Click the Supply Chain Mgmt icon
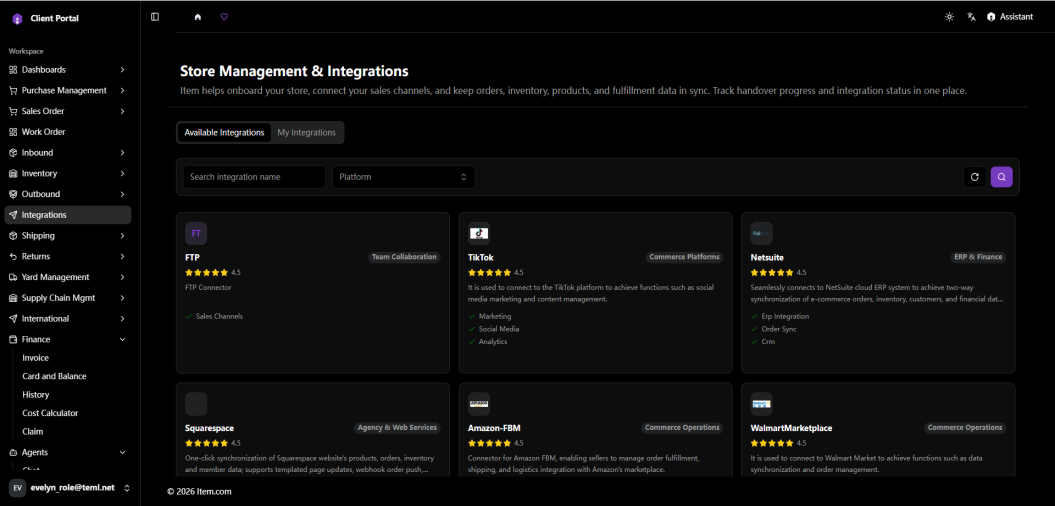The height and width of the screenshot is (506, 1055). [13, 298]
